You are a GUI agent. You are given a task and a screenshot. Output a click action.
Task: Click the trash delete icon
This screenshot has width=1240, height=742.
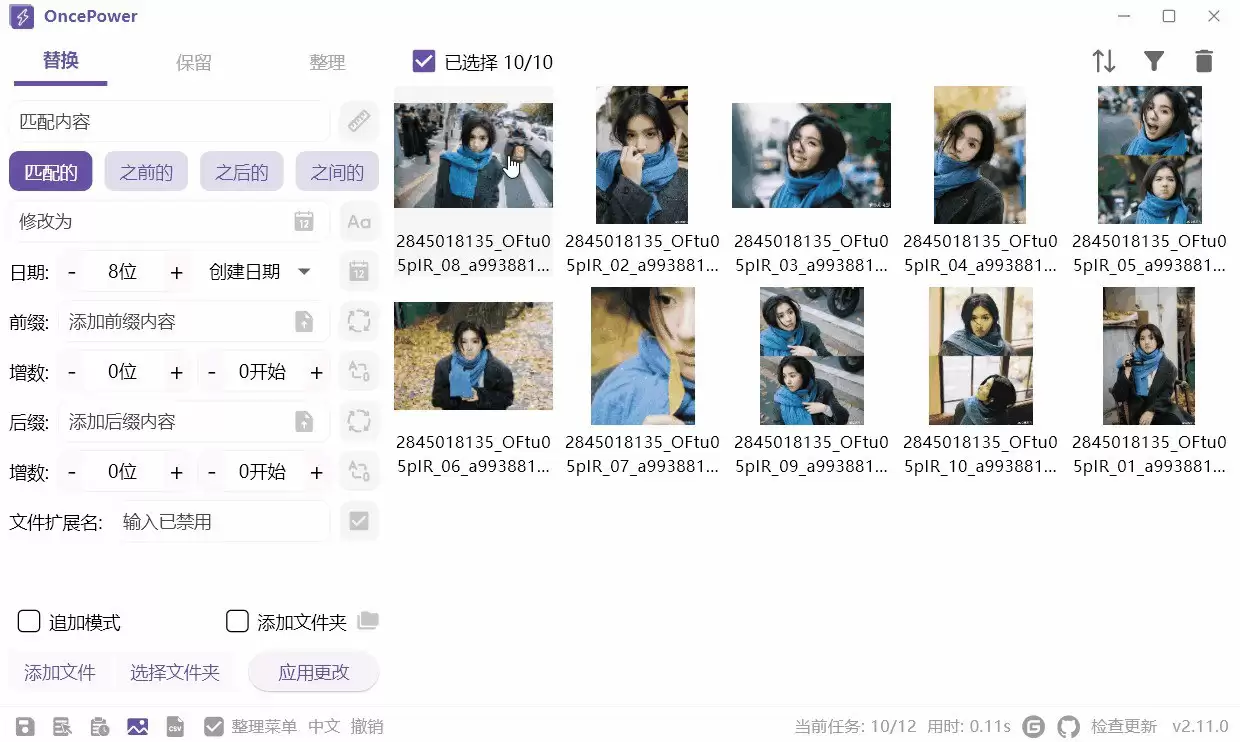tap(1204, 61)
